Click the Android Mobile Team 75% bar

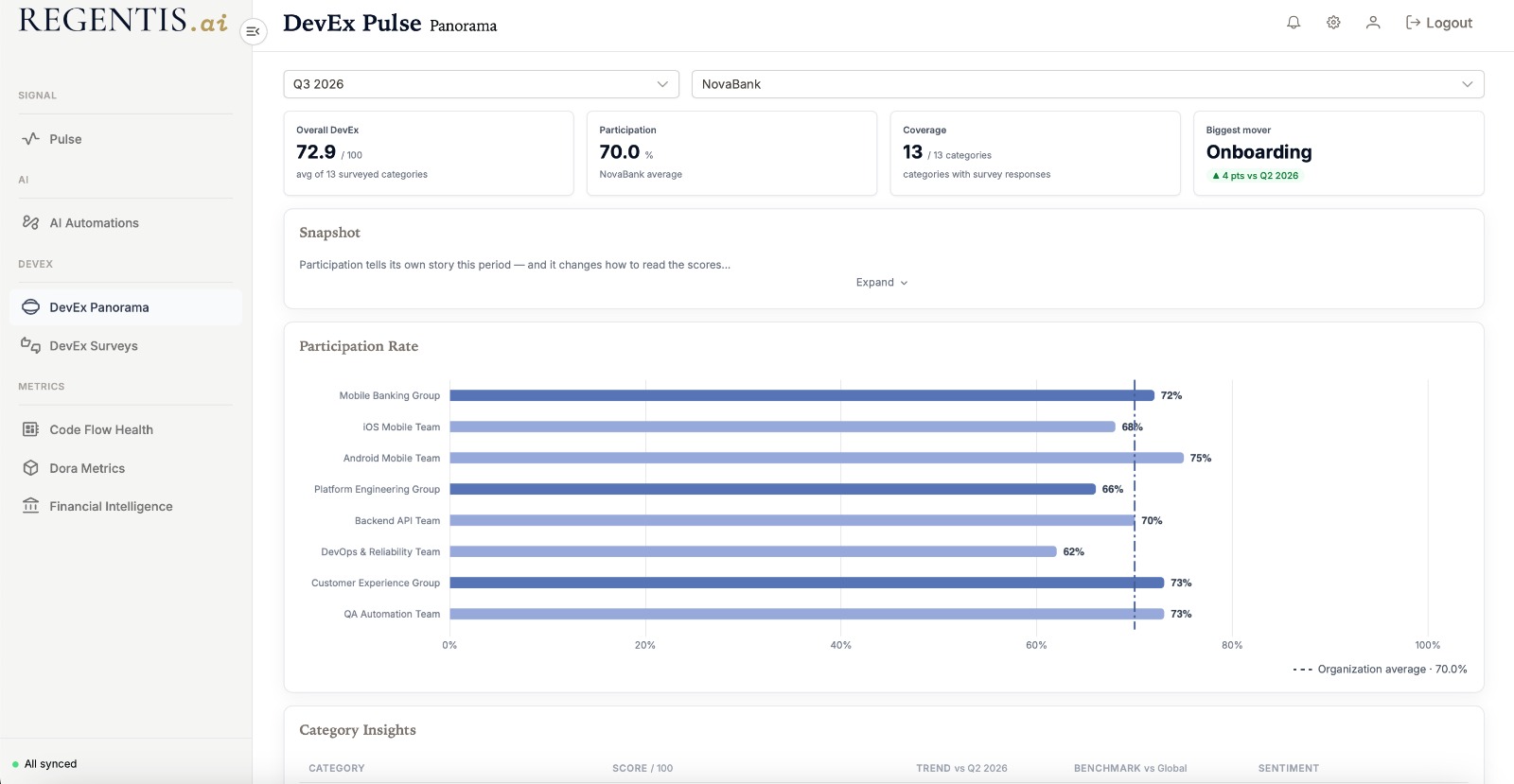817,458
